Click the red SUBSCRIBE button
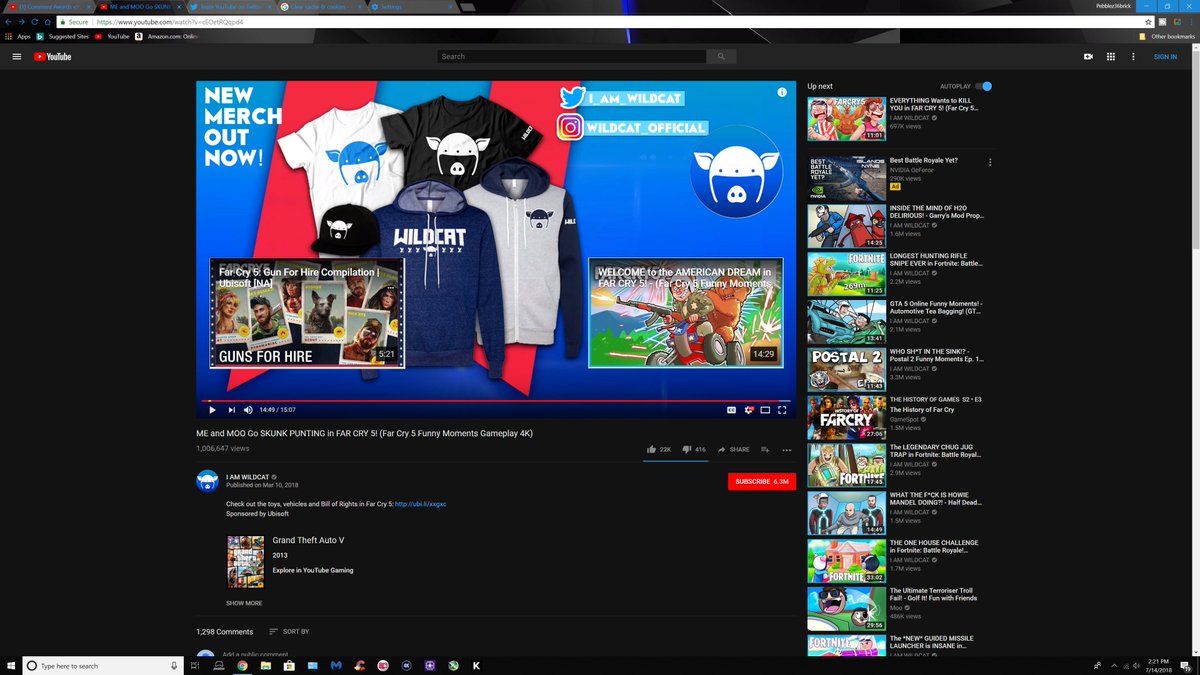The width and height of the screenshot is (1200, 675). [762, 481]
